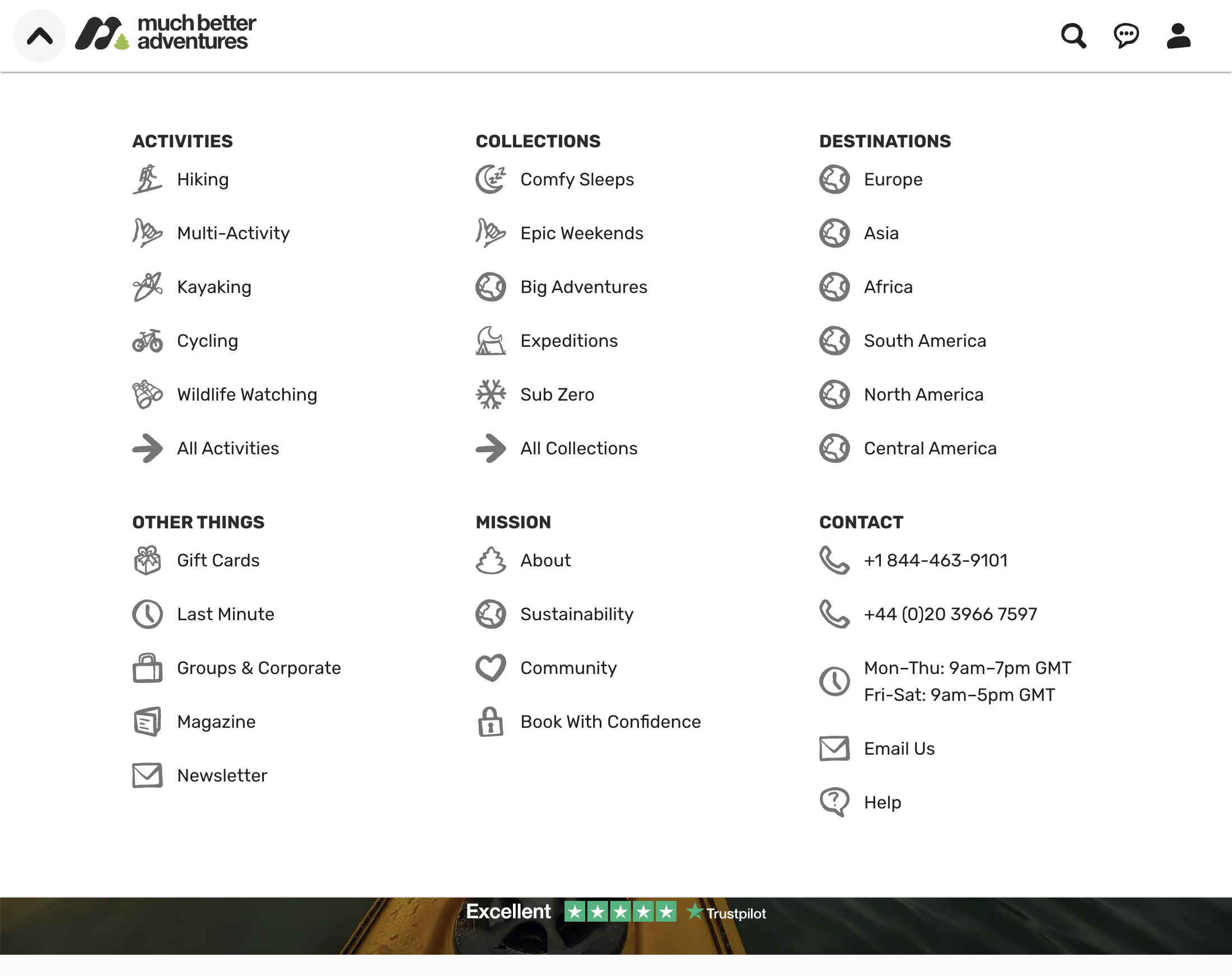Select the Last Minute menu item
The height and width of the screenshot is (976, 1232).
click(x=225, y=614)
